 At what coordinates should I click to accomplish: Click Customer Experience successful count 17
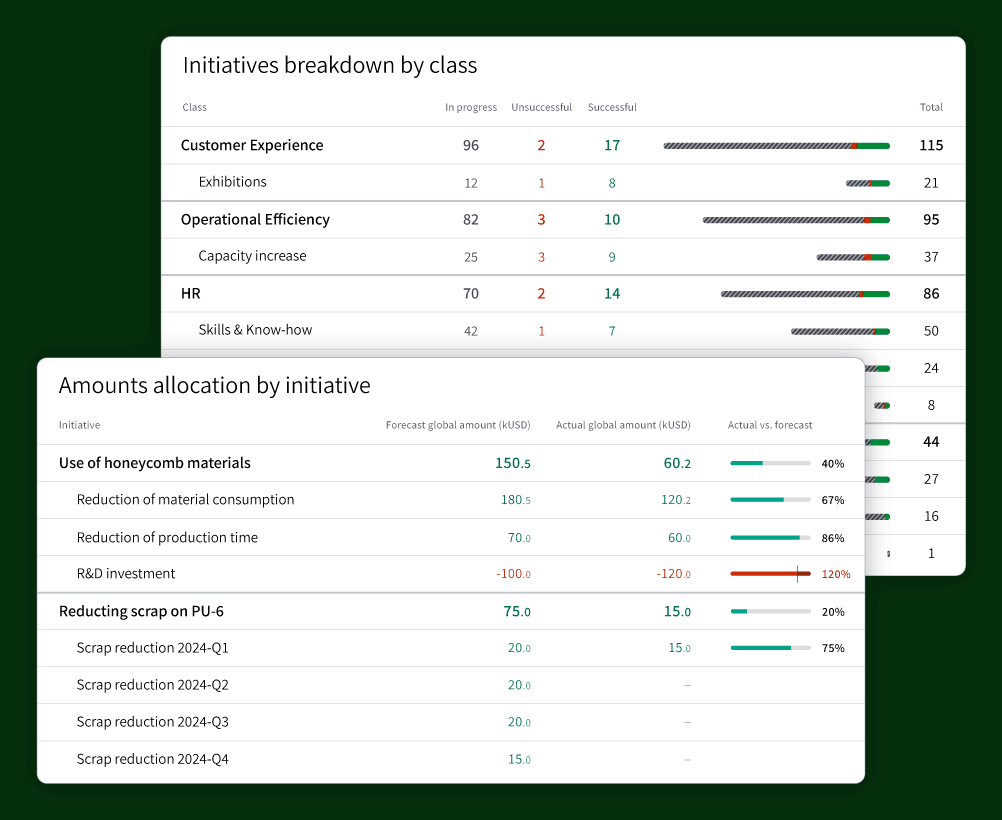612,146
